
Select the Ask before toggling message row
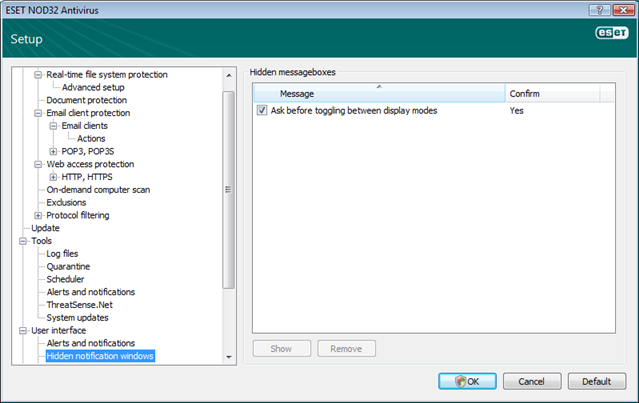tap(434, 110)
